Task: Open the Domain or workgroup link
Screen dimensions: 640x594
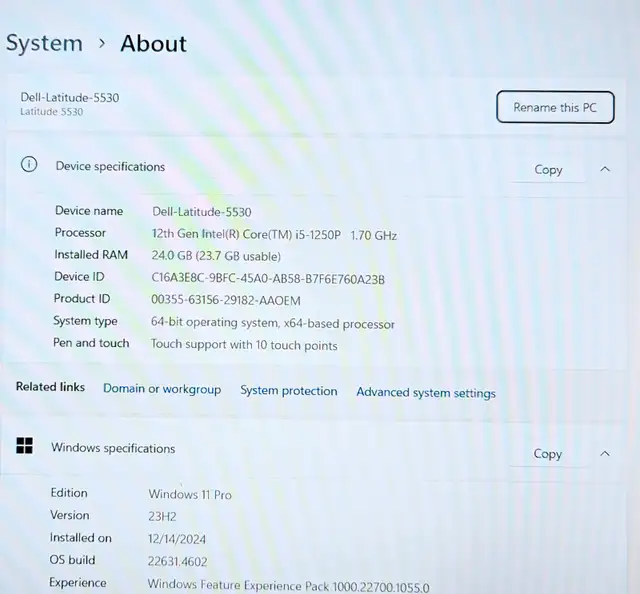Action: point(162,389)
